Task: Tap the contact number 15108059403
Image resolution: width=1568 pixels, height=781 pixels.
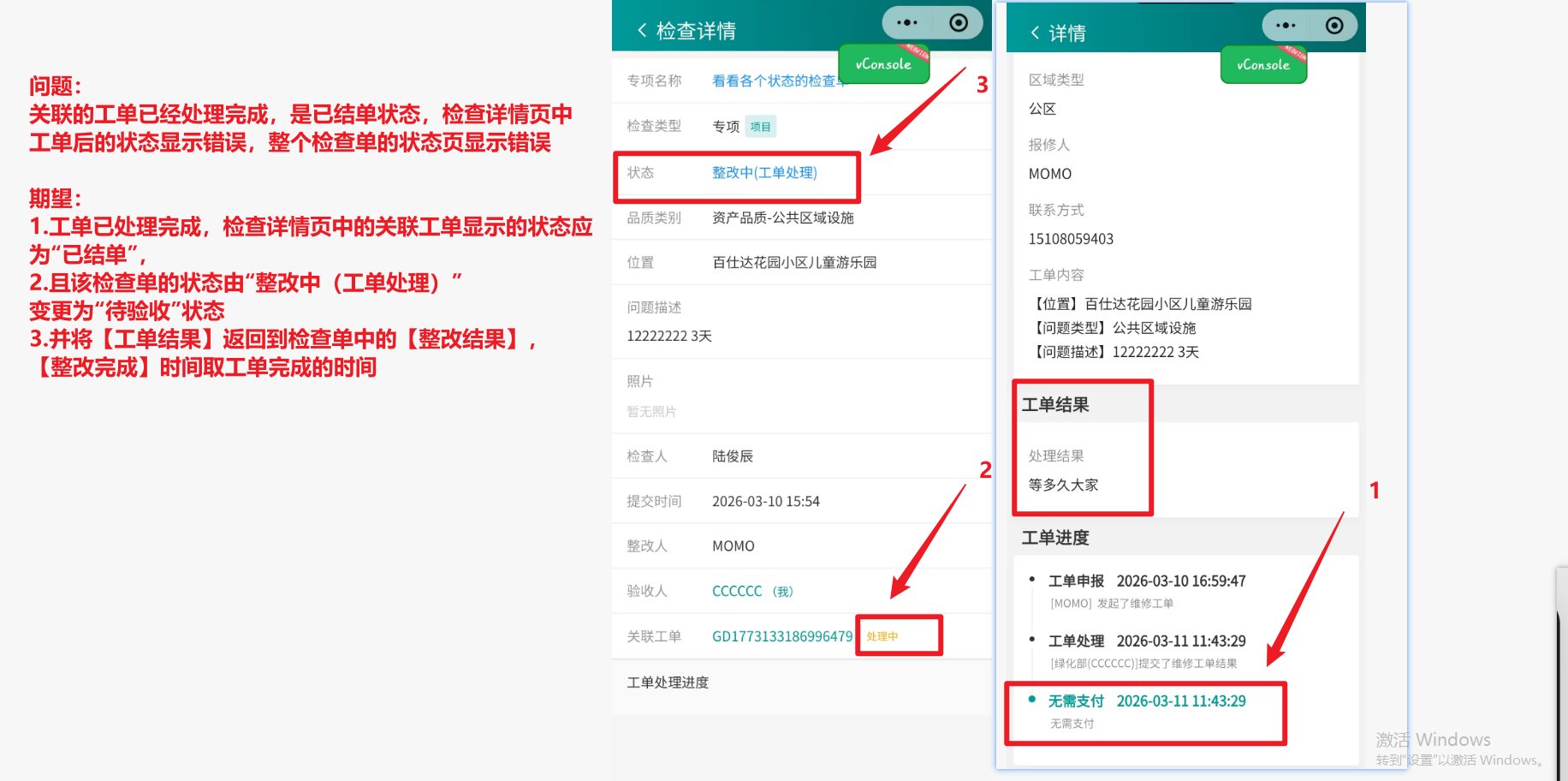Action: click(x=1071, y=239)
